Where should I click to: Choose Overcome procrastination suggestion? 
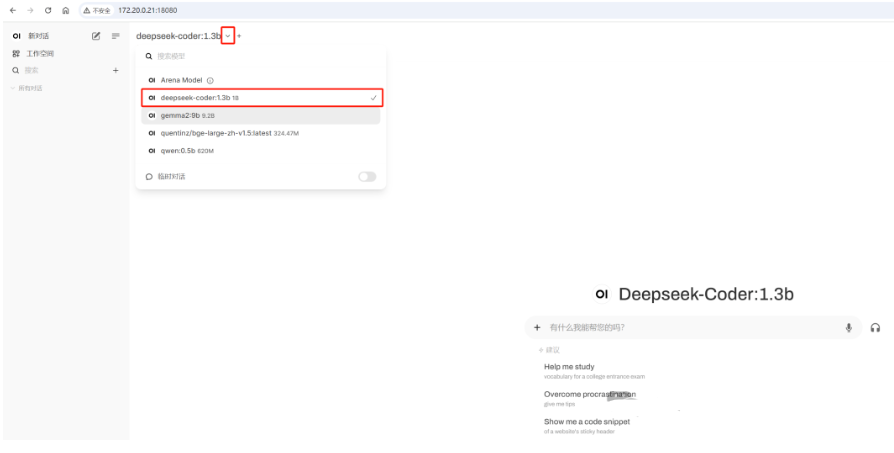[590, 398]
